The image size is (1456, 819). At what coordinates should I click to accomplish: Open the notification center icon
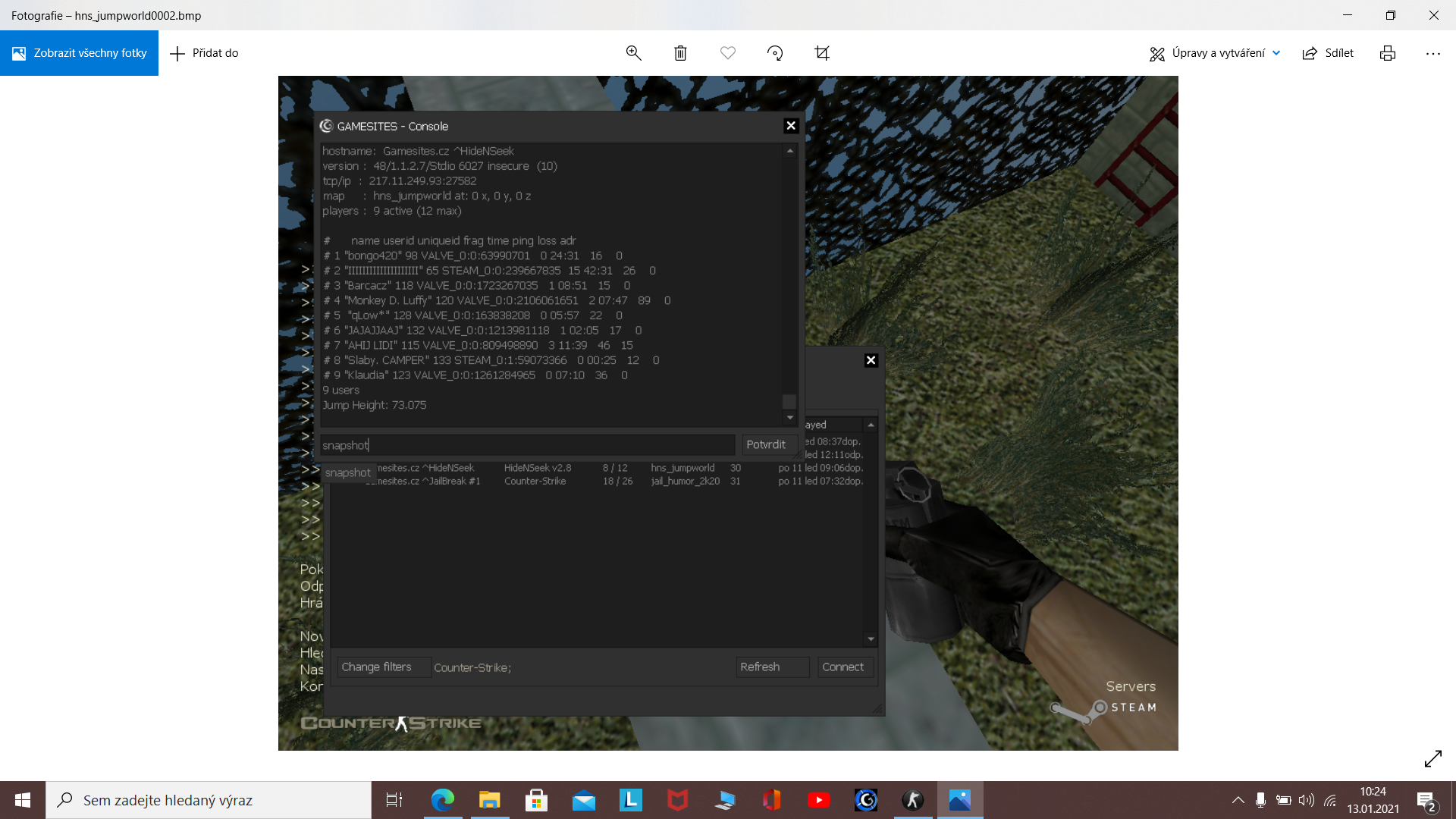(x=1426, y=800)
